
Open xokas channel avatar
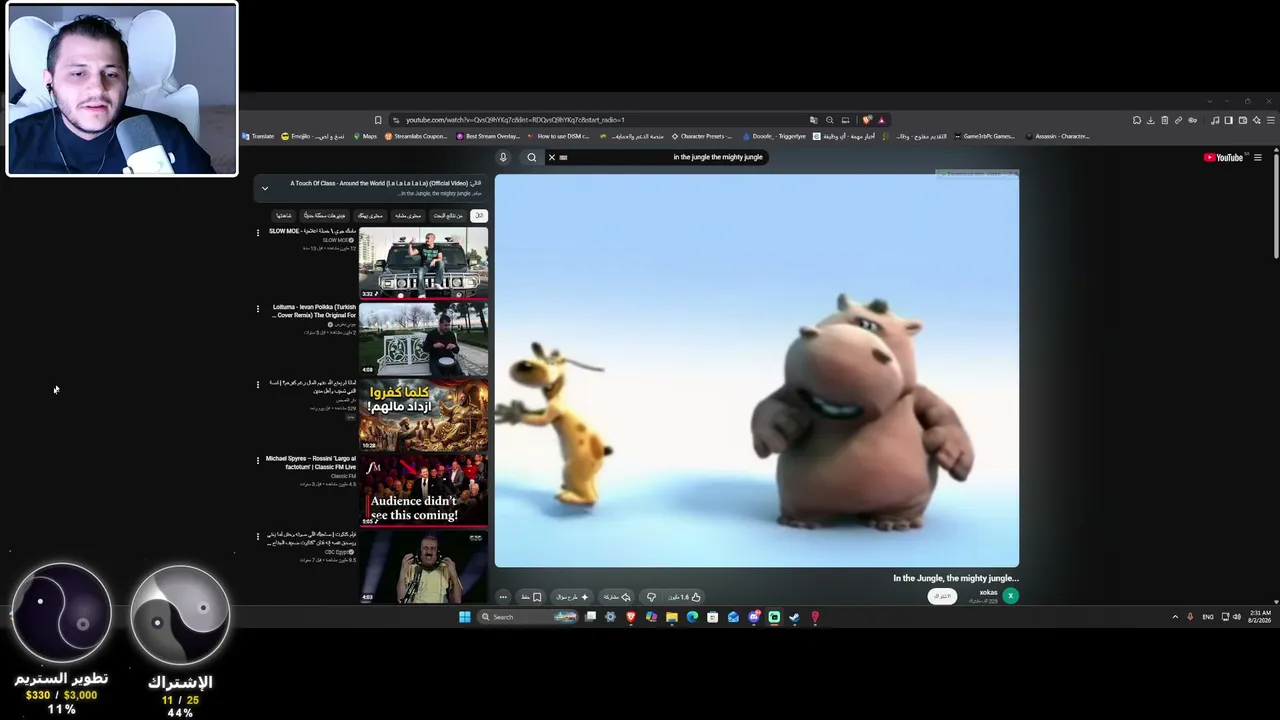[1010, 595]
